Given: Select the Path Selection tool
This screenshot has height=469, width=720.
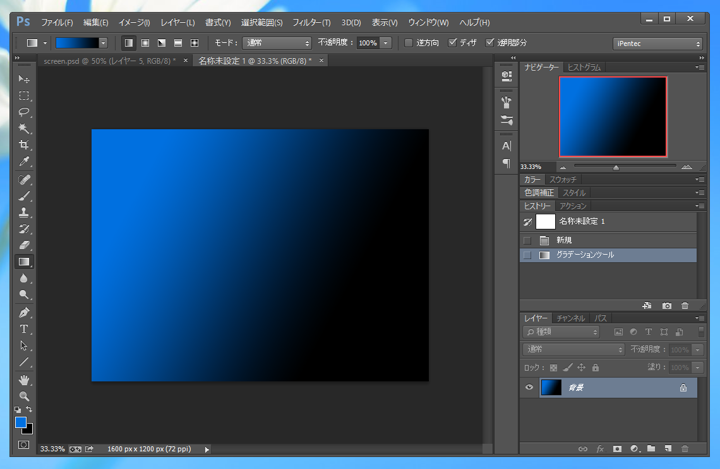Looking at the screenshot, I should pos(24,345).
